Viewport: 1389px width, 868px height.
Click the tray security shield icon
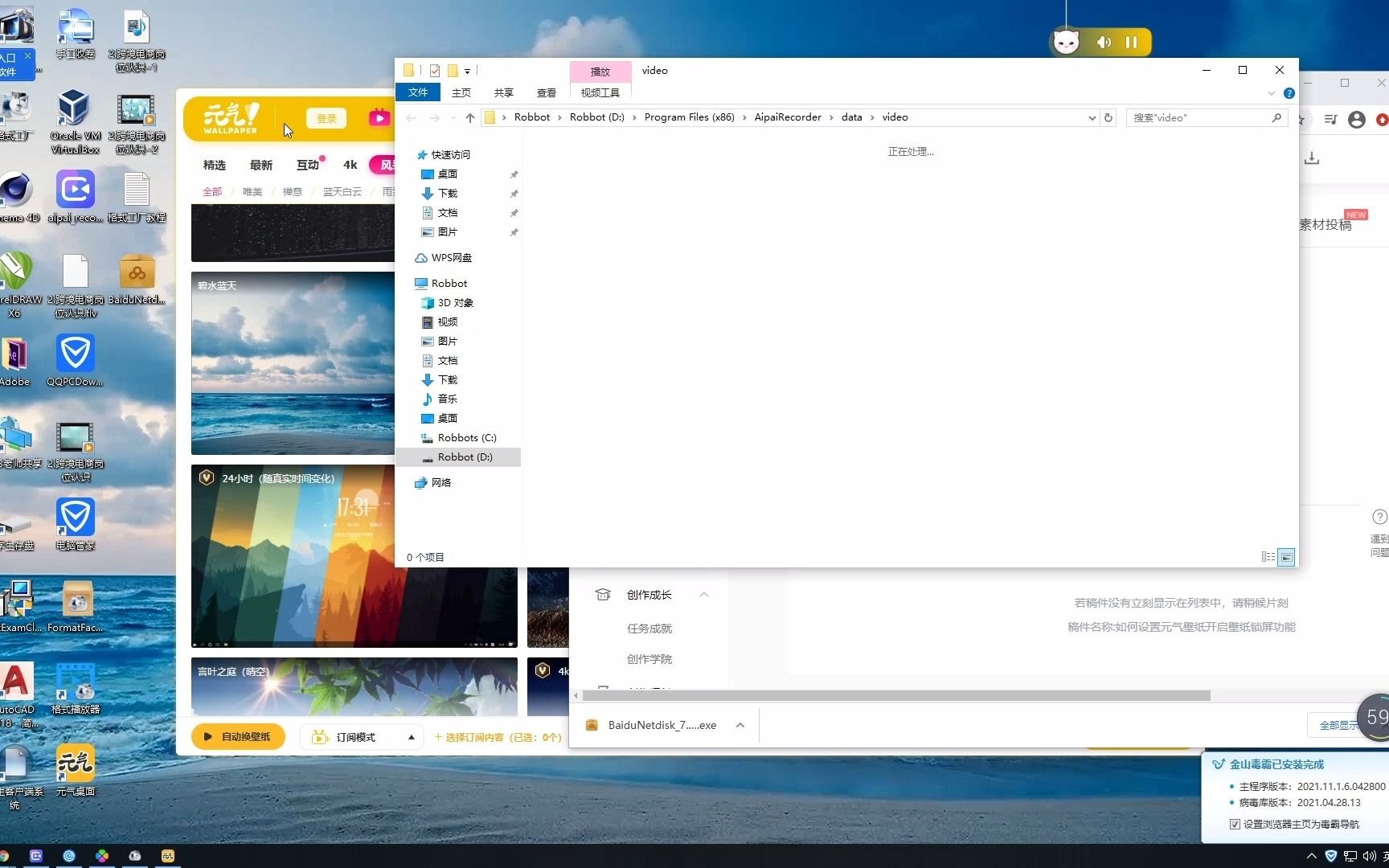tap(1330, 856)
